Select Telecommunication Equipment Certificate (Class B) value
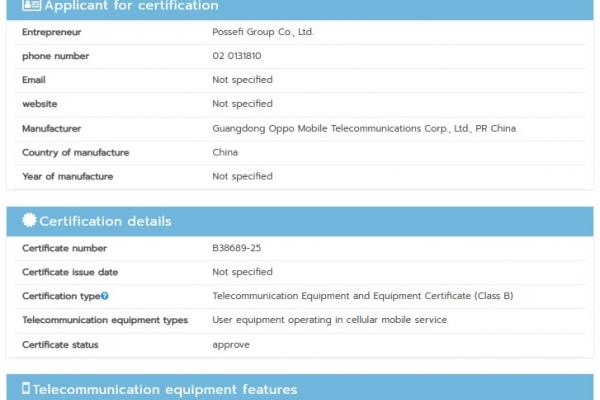This screenshot has width=600, height=400. [363, 296]
